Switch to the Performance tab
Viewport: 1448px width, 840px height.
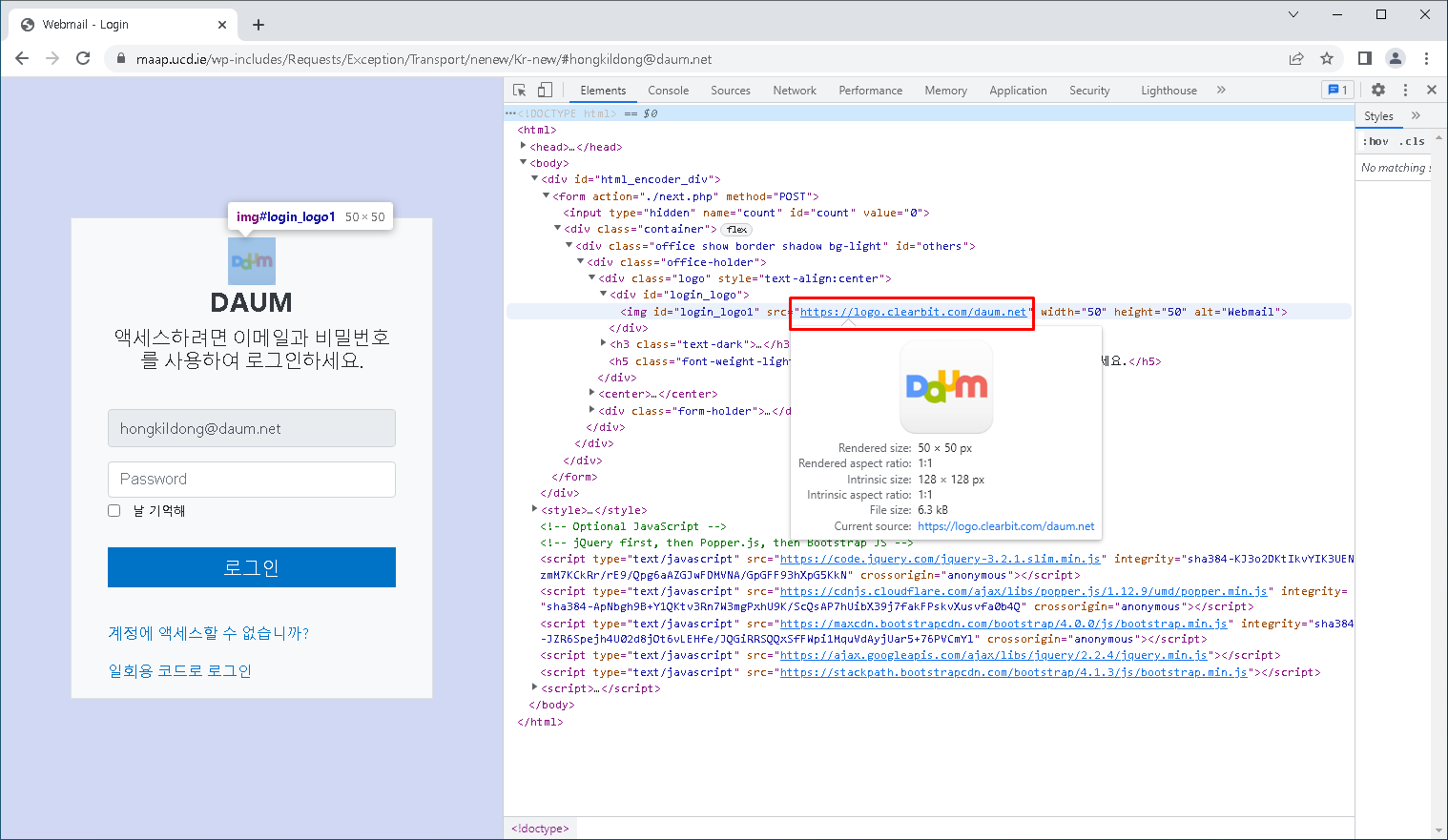tap(870, 91)
